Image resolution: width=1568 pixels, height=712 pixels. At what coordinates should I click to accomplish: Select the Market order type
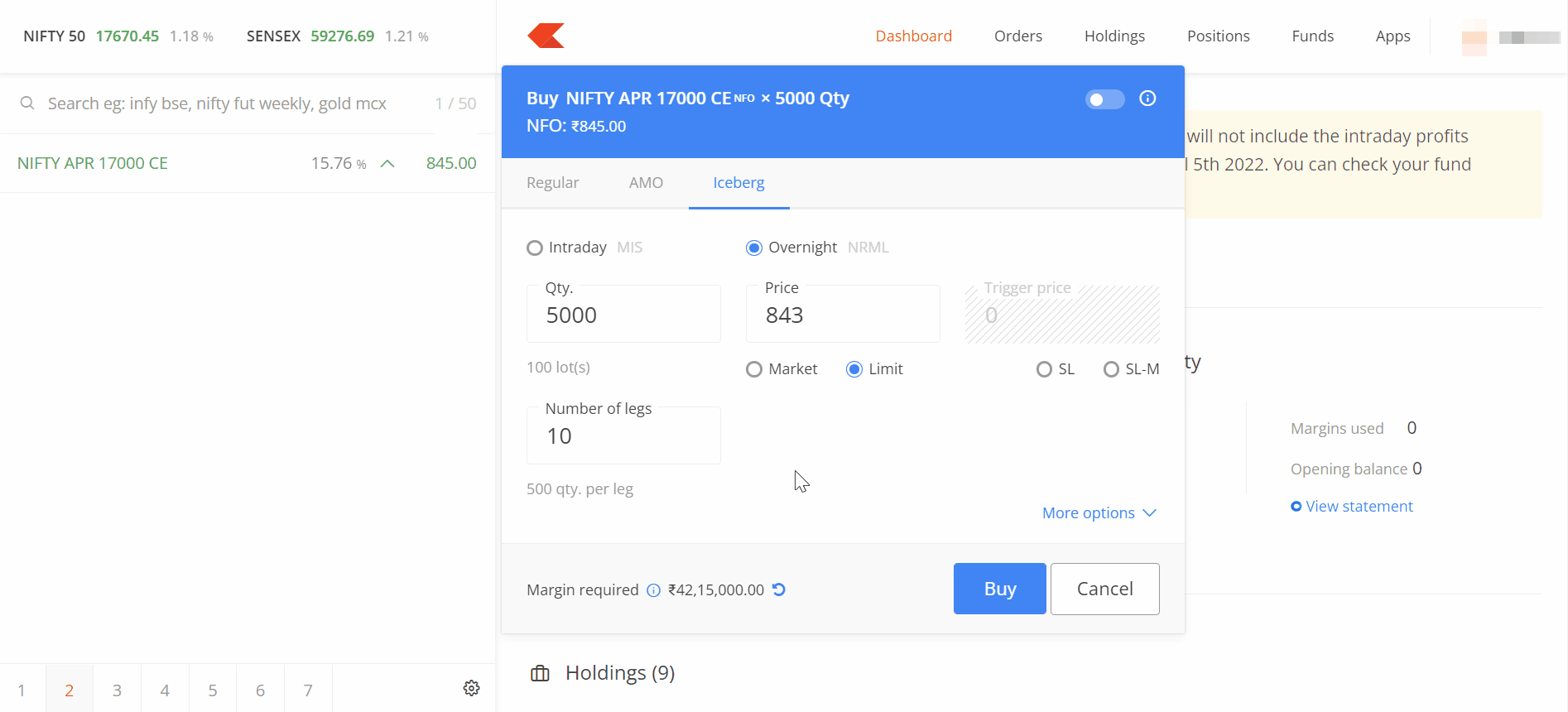coord(754,369)
